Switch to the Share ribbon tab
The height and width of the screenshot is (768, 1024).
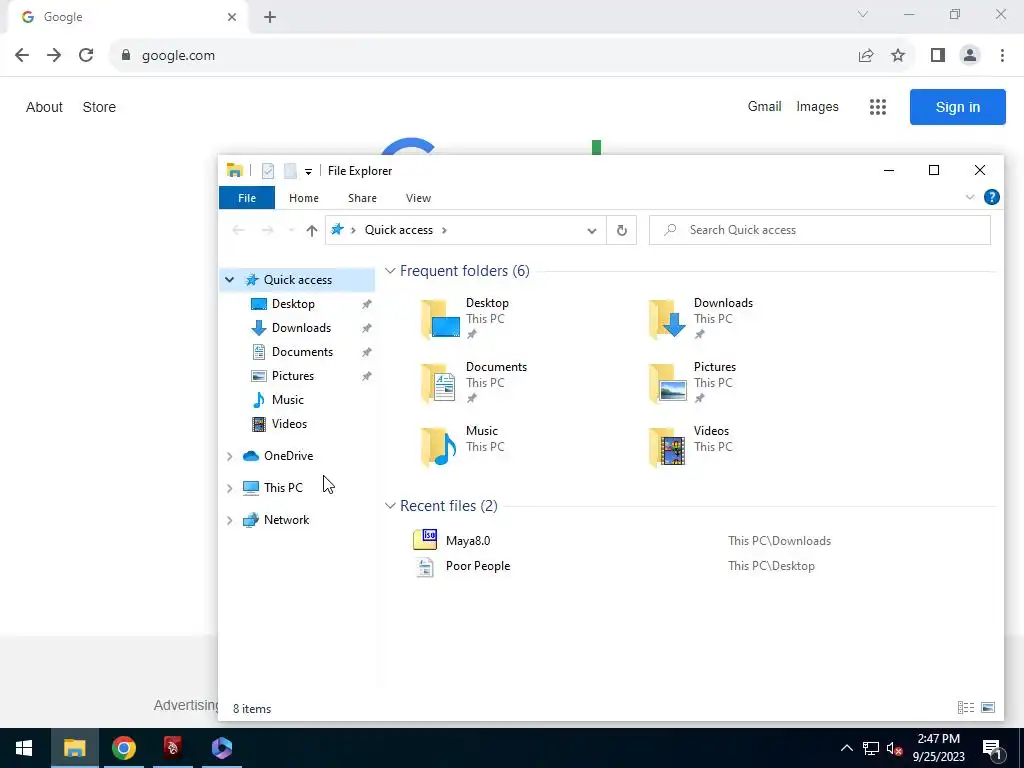362,198
